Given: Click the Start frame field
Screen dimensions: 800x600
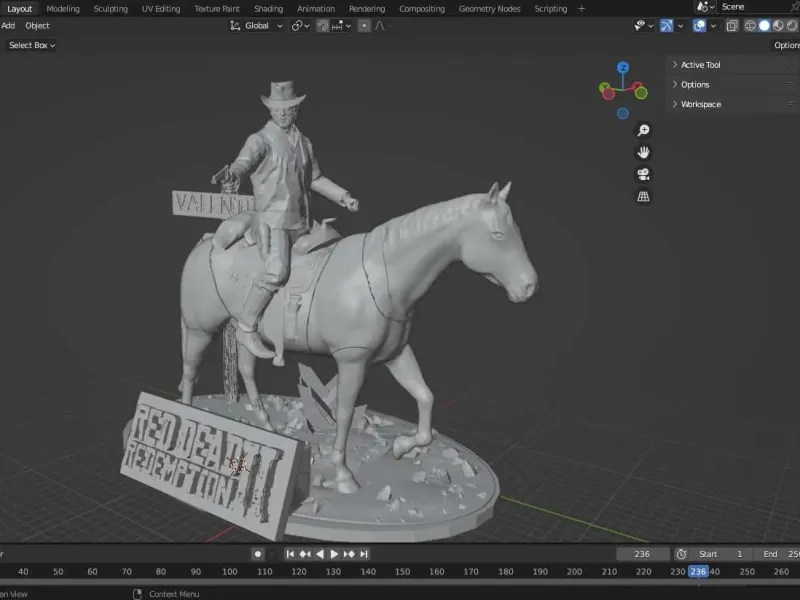Looking at the screenshot, I should point(722,554).
